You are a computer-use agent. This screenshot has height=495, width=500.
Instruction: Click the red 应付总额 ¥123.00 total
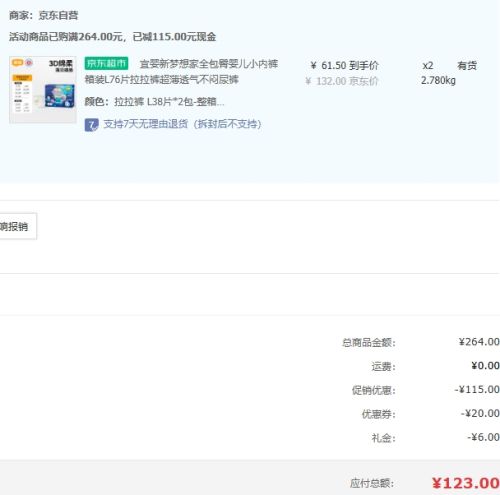(466, 483)
